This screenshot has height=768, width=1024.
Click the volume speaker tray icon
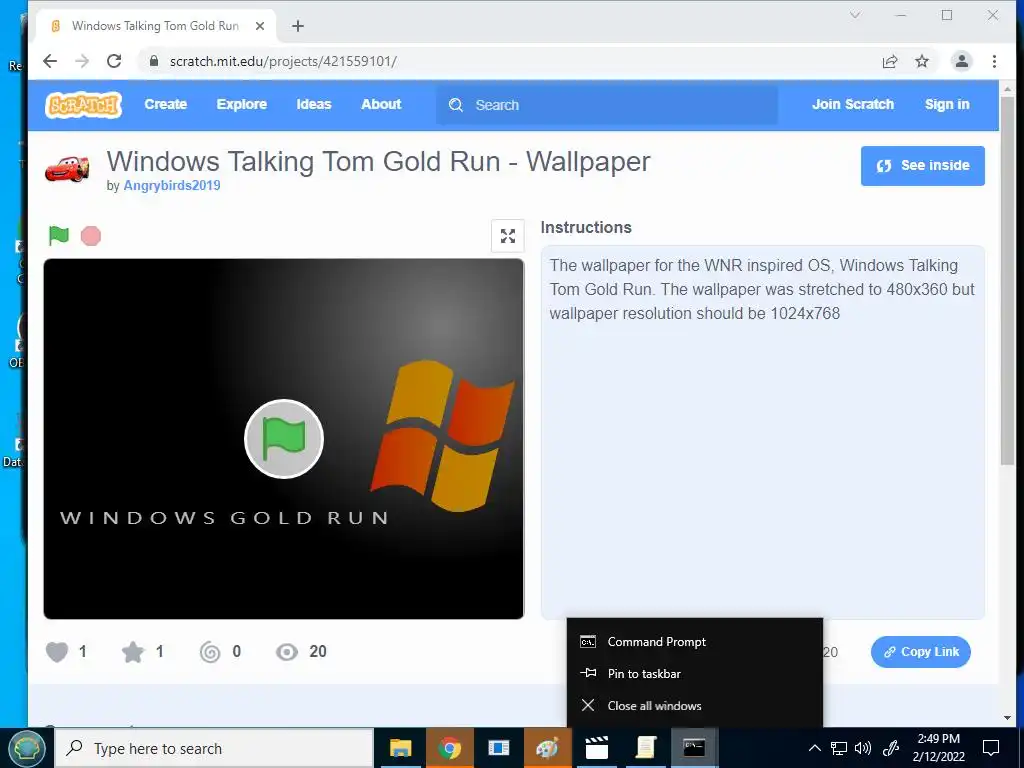(863, 748)
